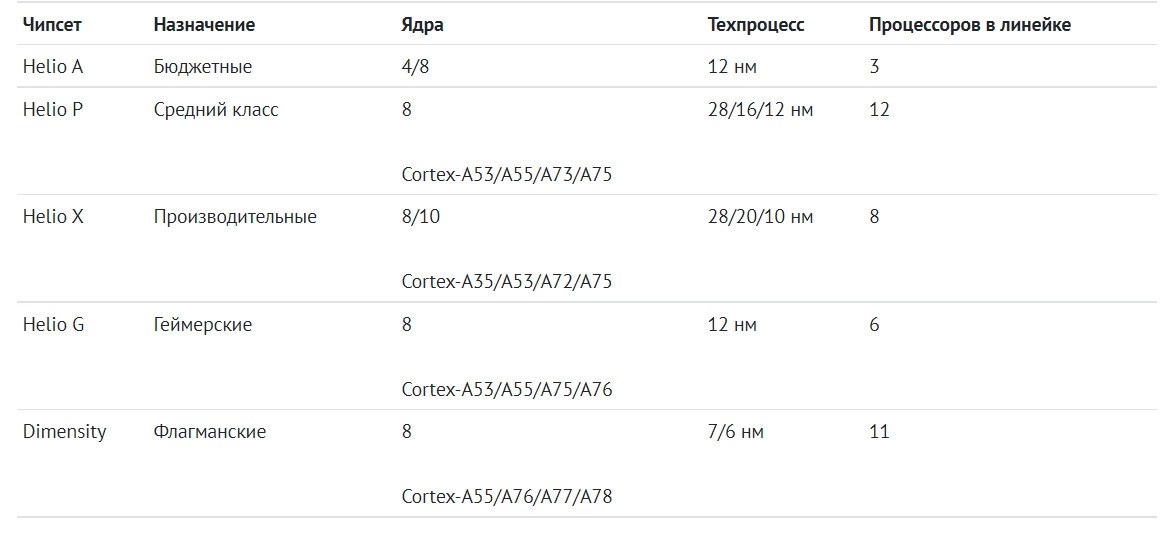Viewport: 1172px width, 536px height.
Task: Select the "Средний класс" cell
Action: point(216,110)
